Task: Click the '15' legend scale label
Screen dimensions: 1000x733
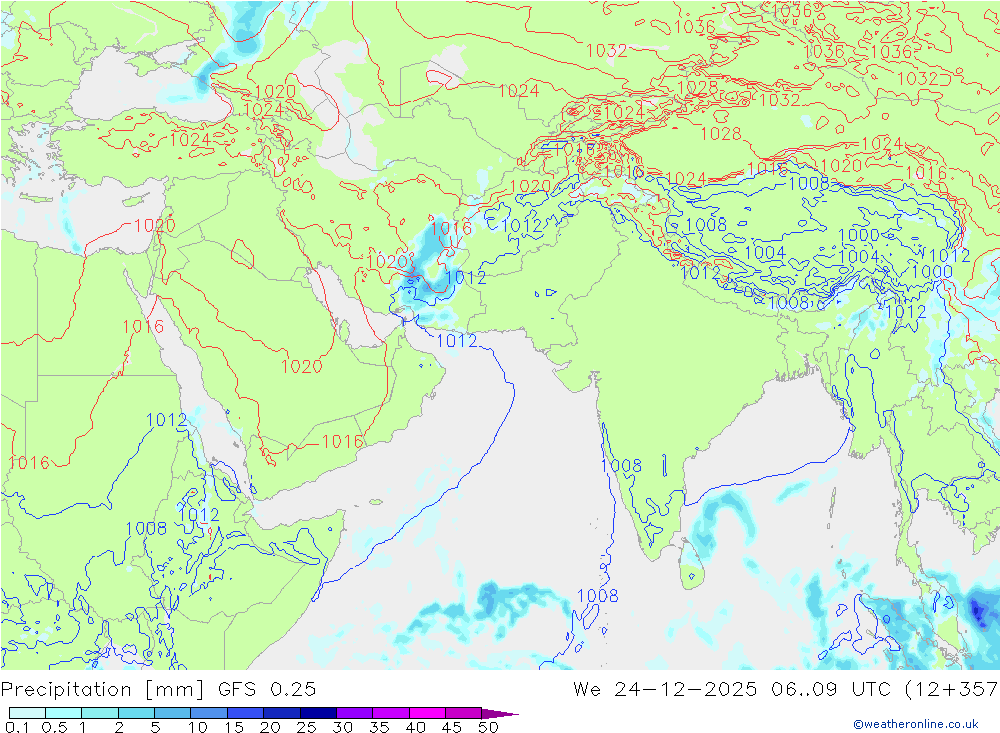Action: coord(234,727)
